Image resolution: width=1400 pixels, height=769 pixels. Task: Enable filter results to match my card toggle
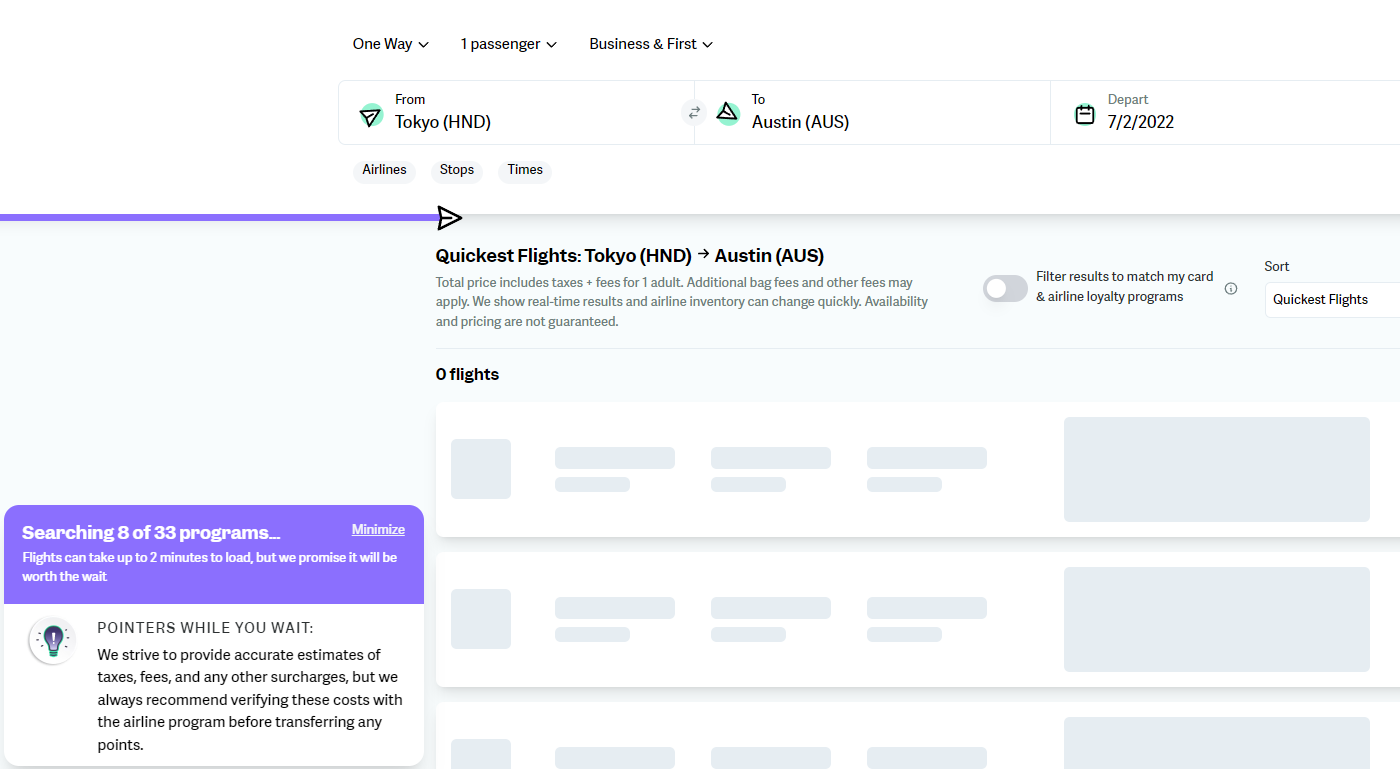point(1005,288)
